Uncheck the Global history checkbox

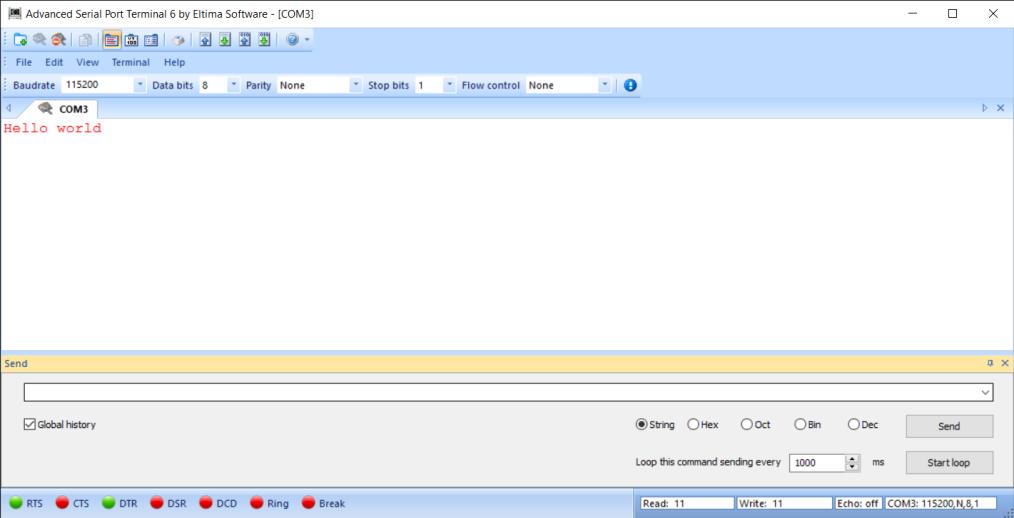click(29, 424)
